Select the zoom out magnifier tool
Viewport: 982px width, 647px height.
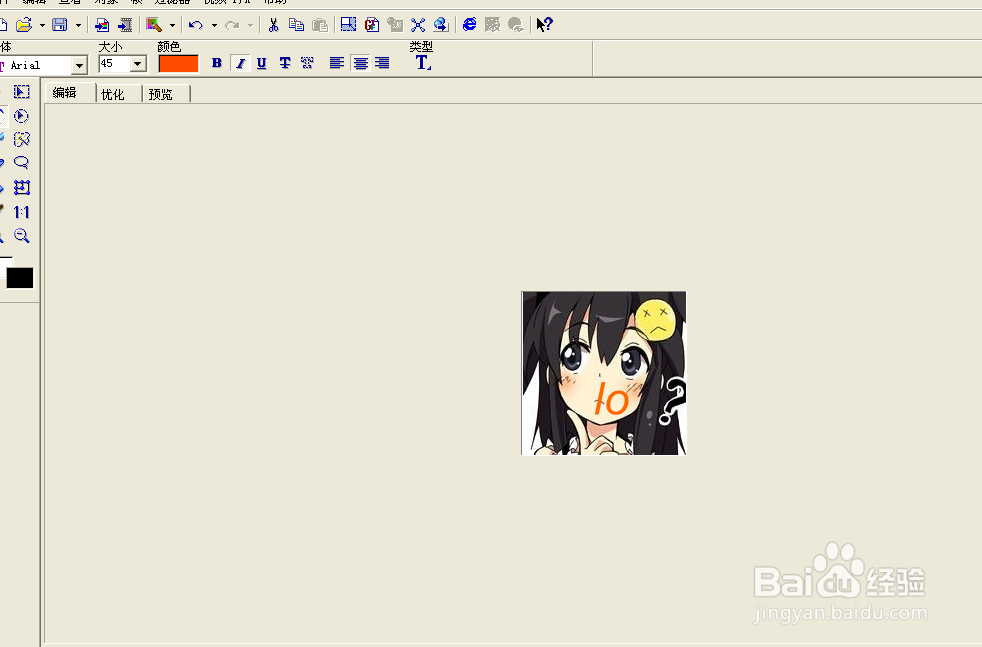pos(22,236)
